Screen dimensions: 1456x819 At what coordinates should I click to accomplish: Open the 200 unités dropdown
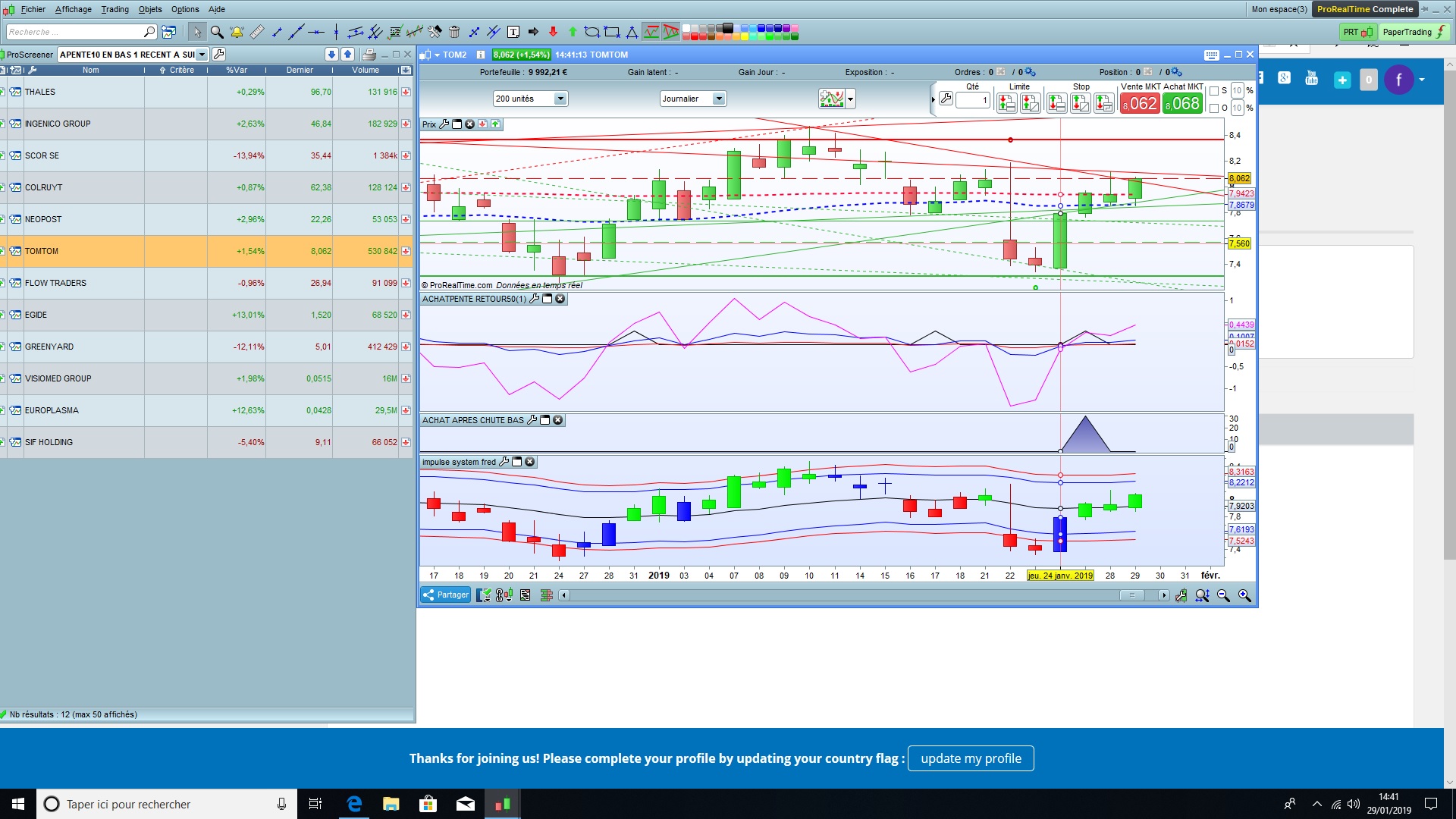[x=560, y=99]
